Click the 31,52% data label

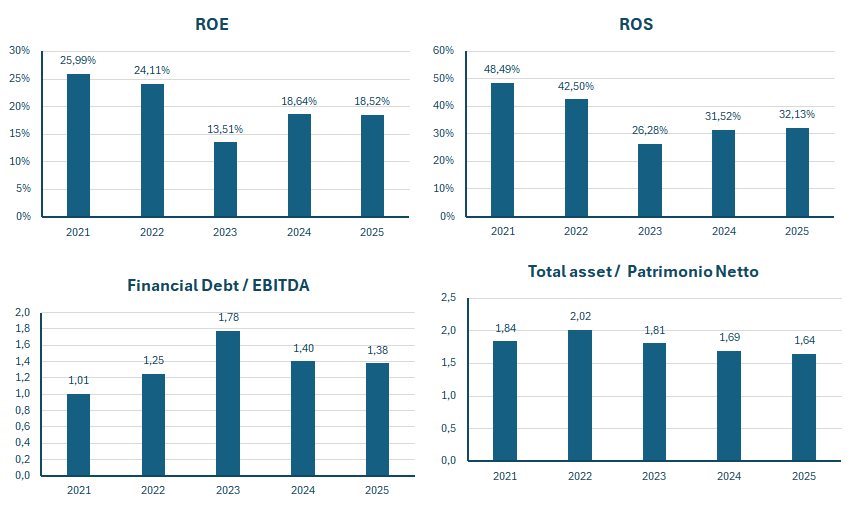click(x=723, y=116)
